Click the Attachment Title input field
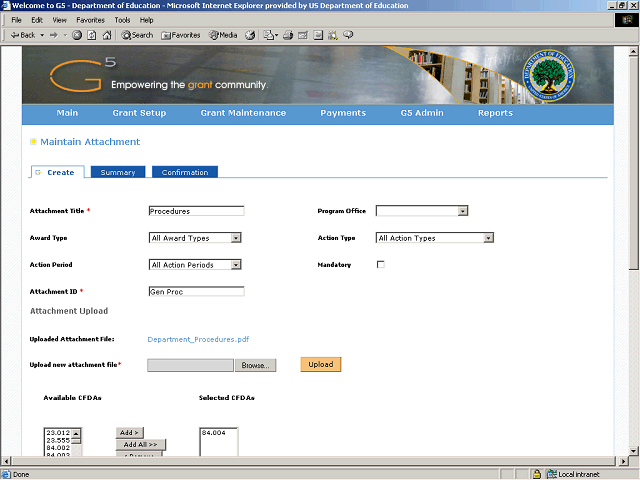 196,211
